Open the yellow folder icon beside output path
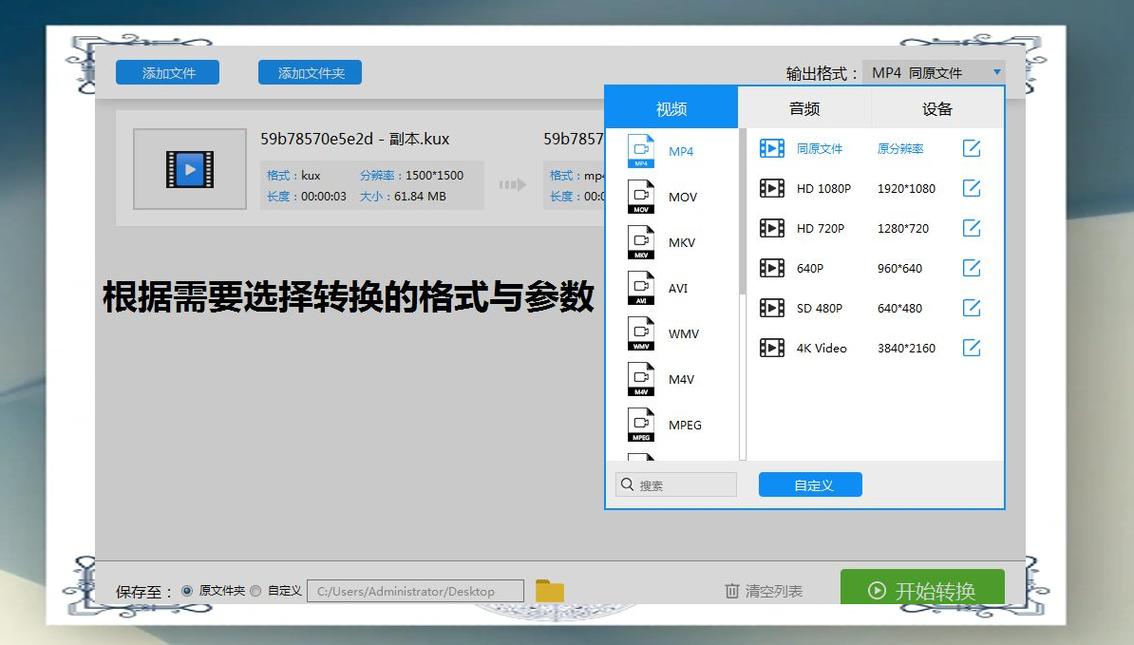1134x645 pixels. [549, 590]
